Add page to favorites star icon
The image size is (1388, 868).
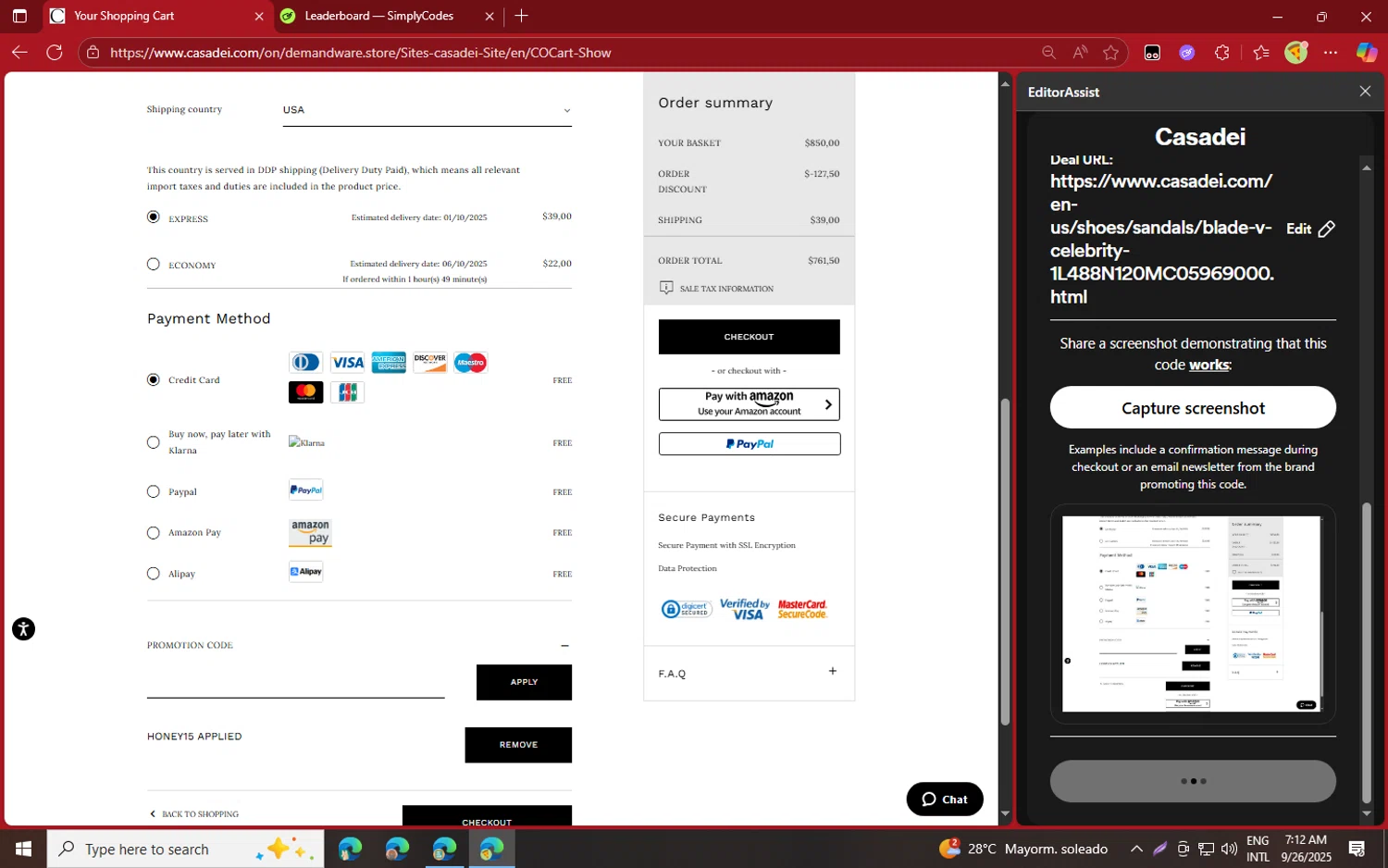coord(1111,53)
